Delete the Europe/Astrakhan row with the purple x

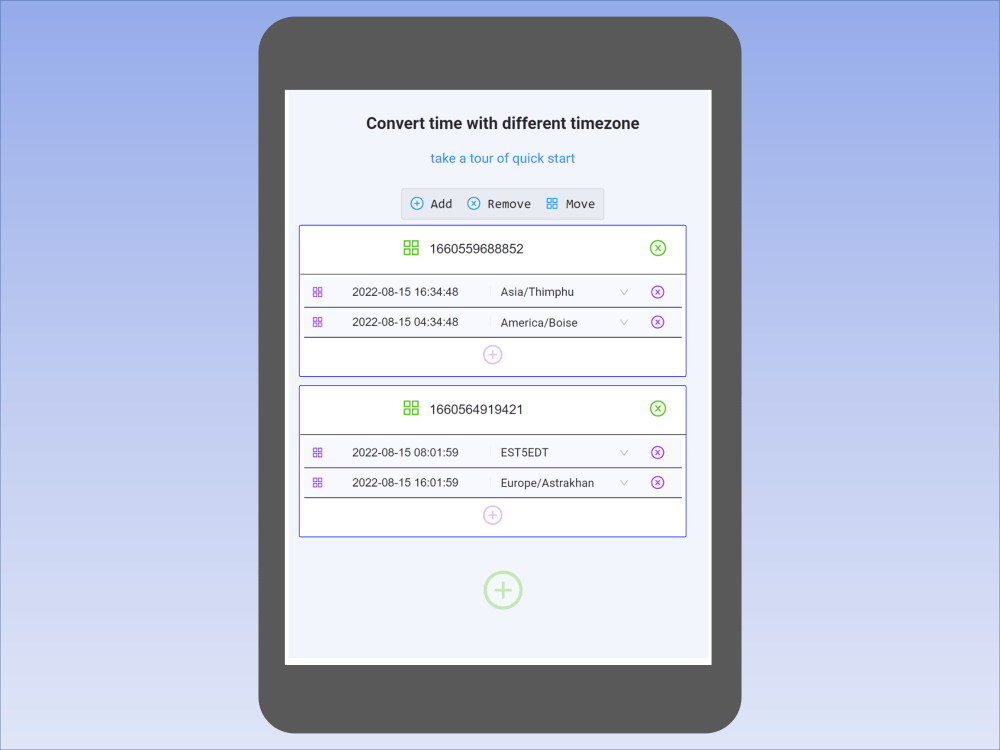pyautogui.click(x=658, y=482)
